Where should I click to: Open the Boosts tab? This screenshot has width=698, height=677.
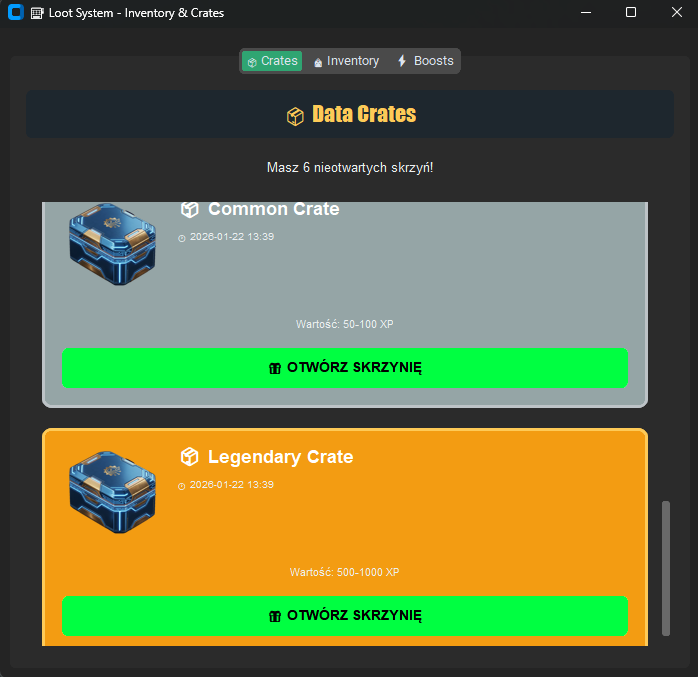pyautogui.click(x=425, y=61)
